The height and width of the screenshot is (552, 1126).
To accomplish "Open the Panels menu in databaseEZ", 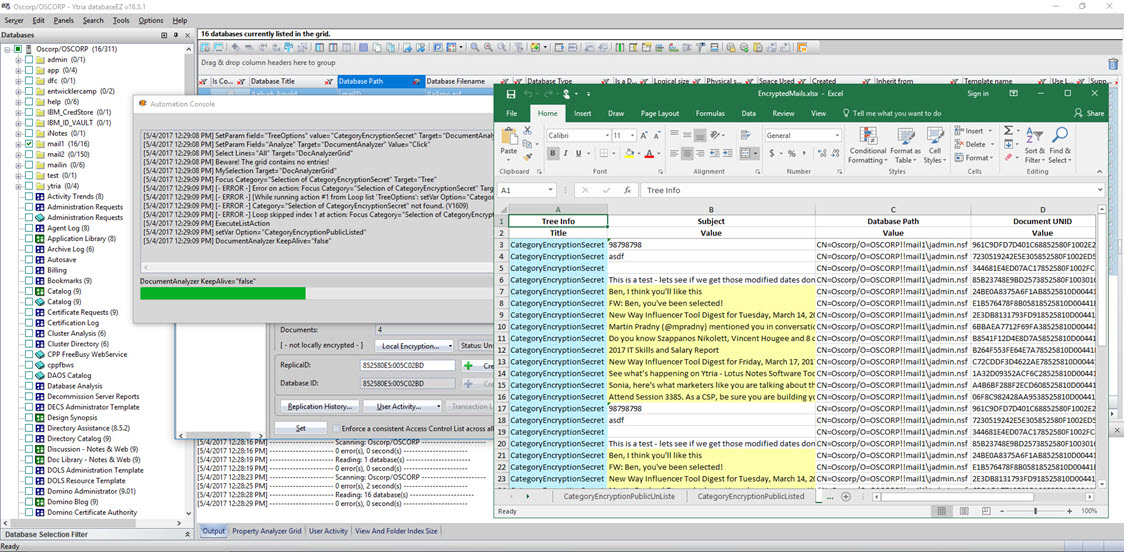I will coord(63,20).
